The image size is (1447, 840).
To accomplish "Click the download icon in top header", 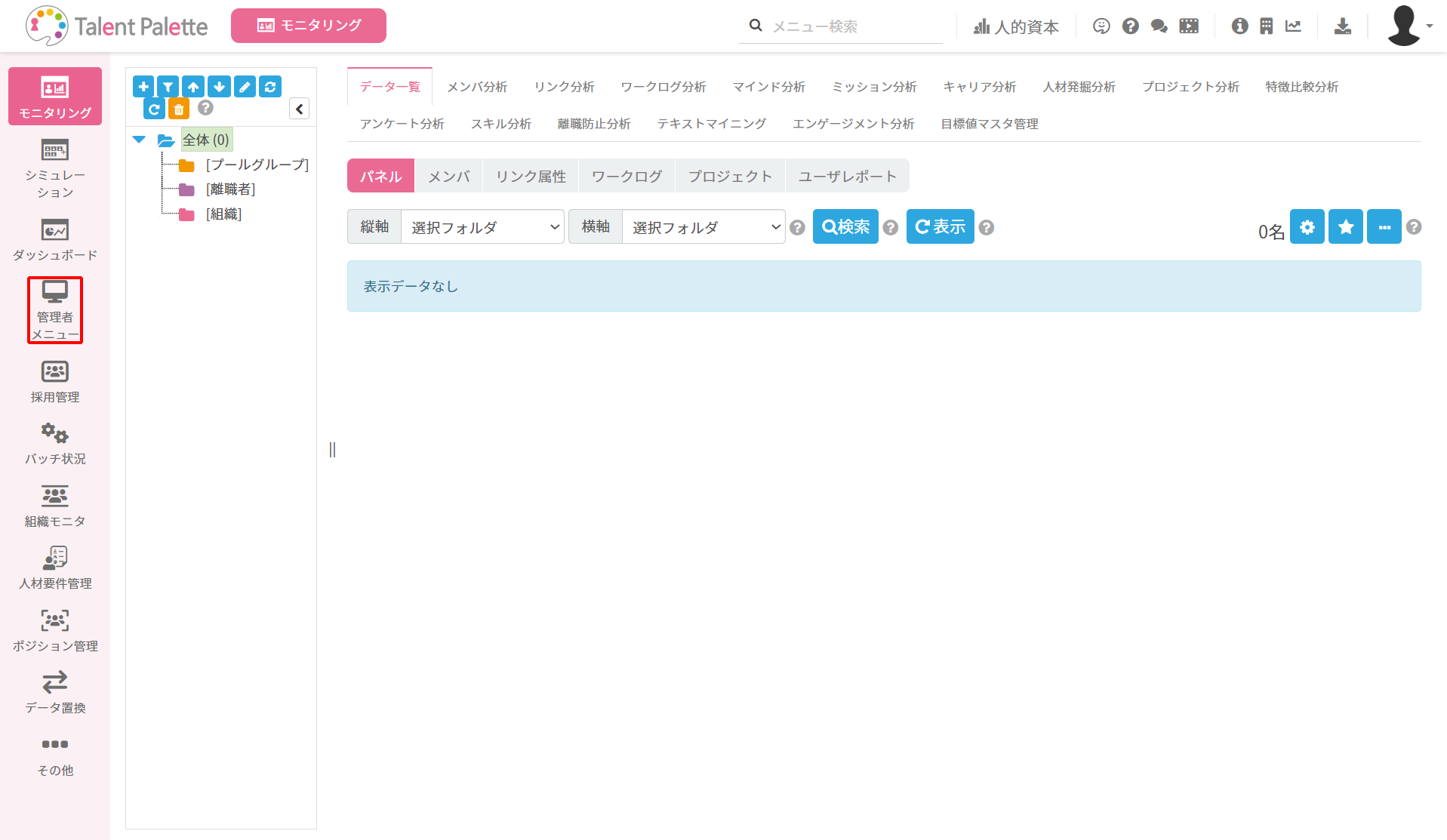I will point(1342,26).
